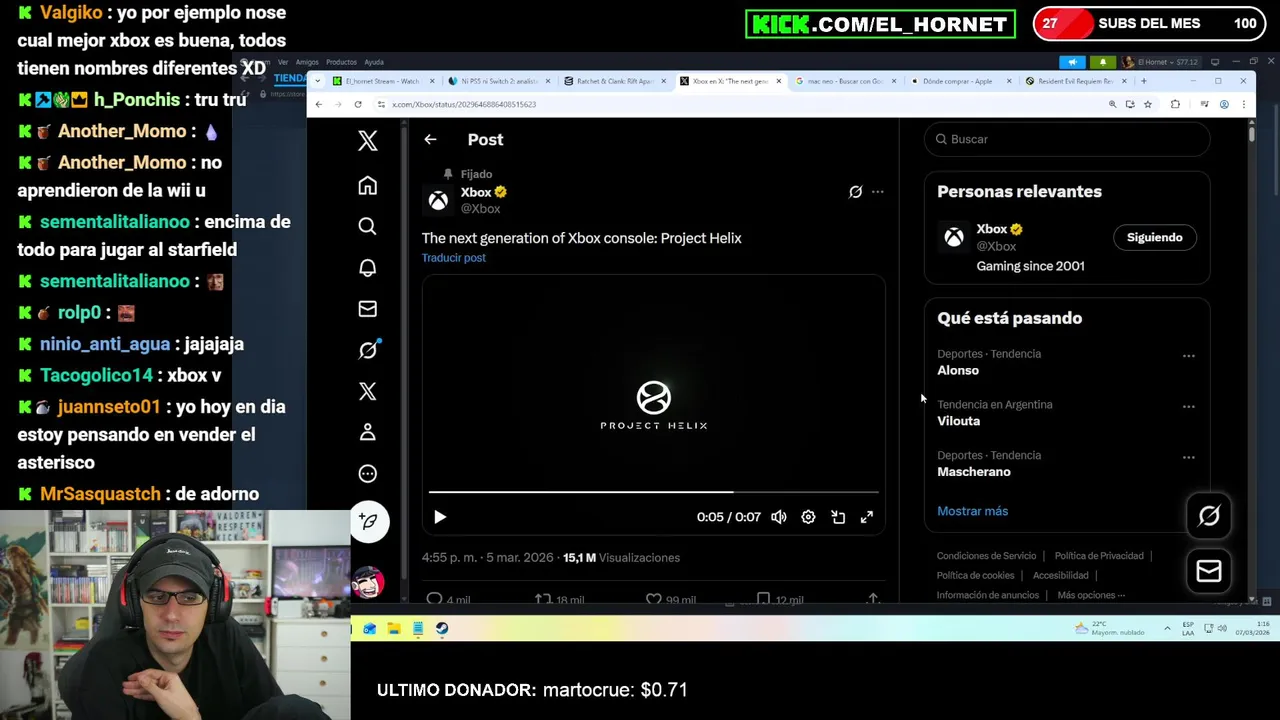Click the Buscar search field

click(1067, 139)
